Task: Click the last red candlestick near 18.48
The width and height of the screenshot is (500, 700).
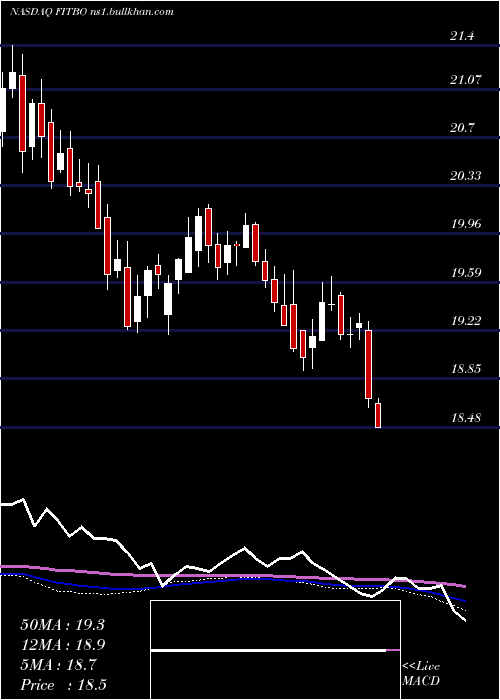Action: click(x=378, y=415)
